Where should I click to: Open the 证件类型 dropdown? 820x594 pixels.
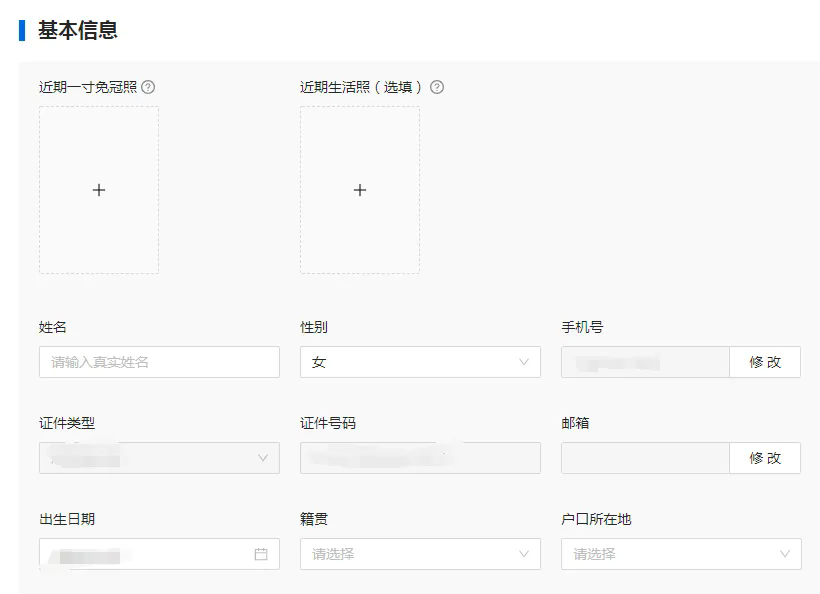click(150, 458)
